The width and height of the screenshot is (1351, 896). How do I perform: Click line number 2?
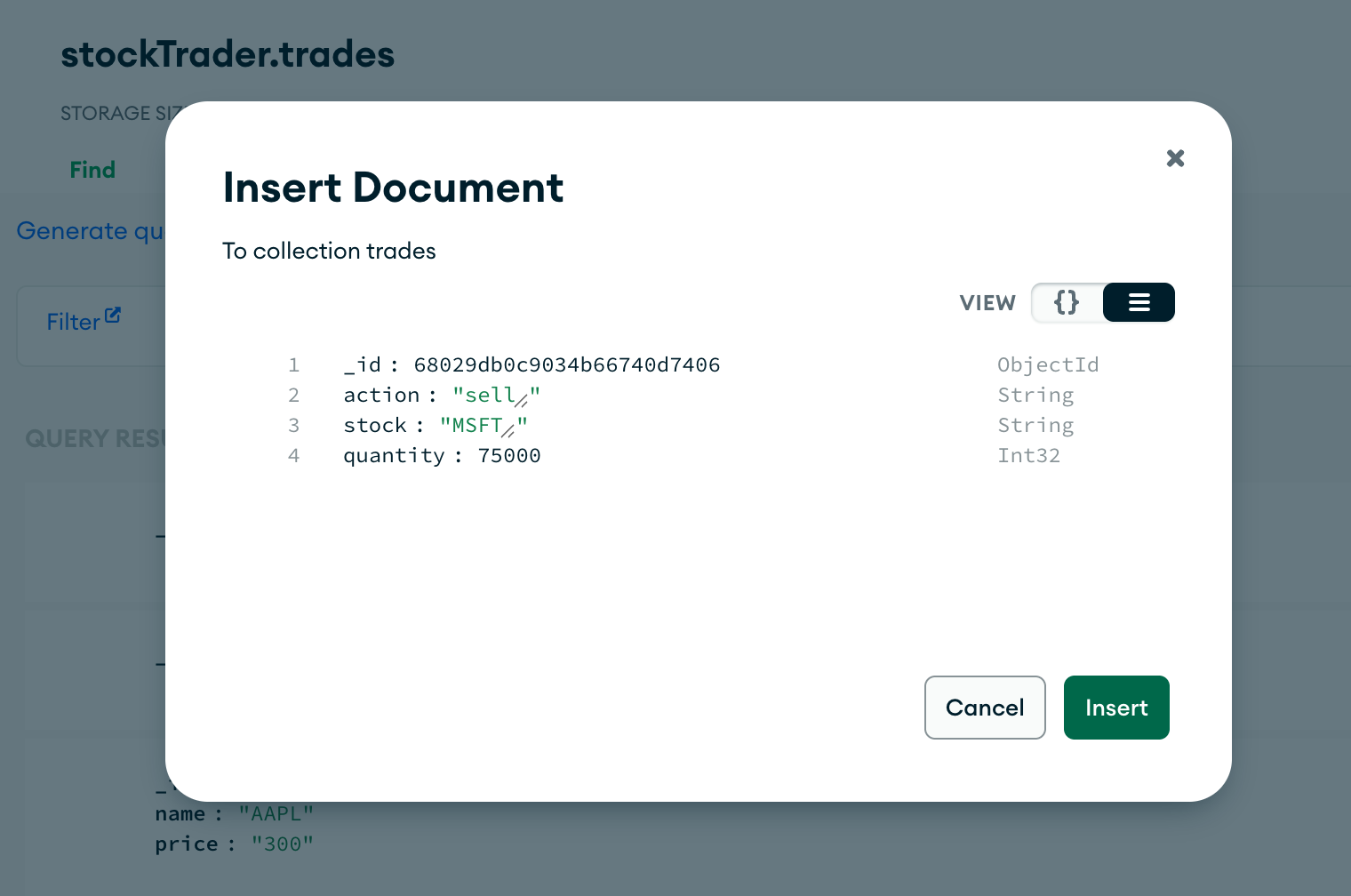293,395
